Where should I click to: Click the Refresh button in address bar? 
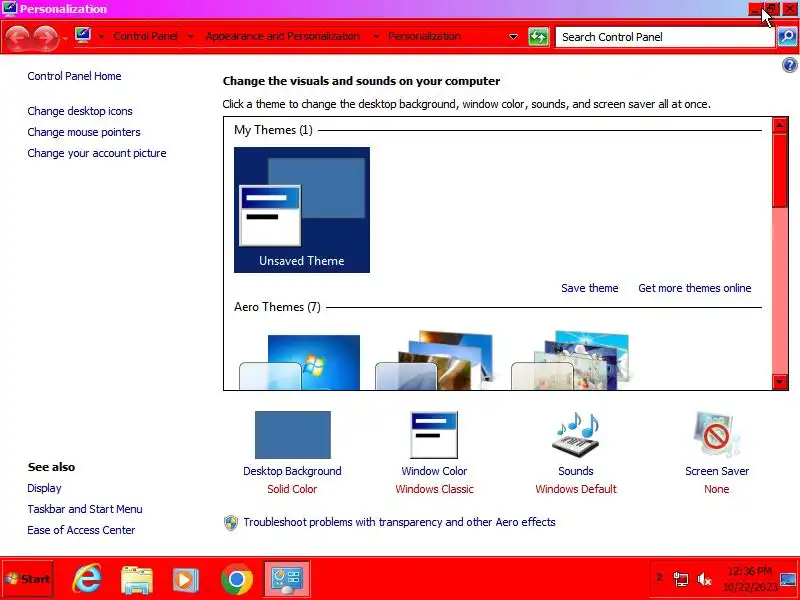tap(538, 37)
